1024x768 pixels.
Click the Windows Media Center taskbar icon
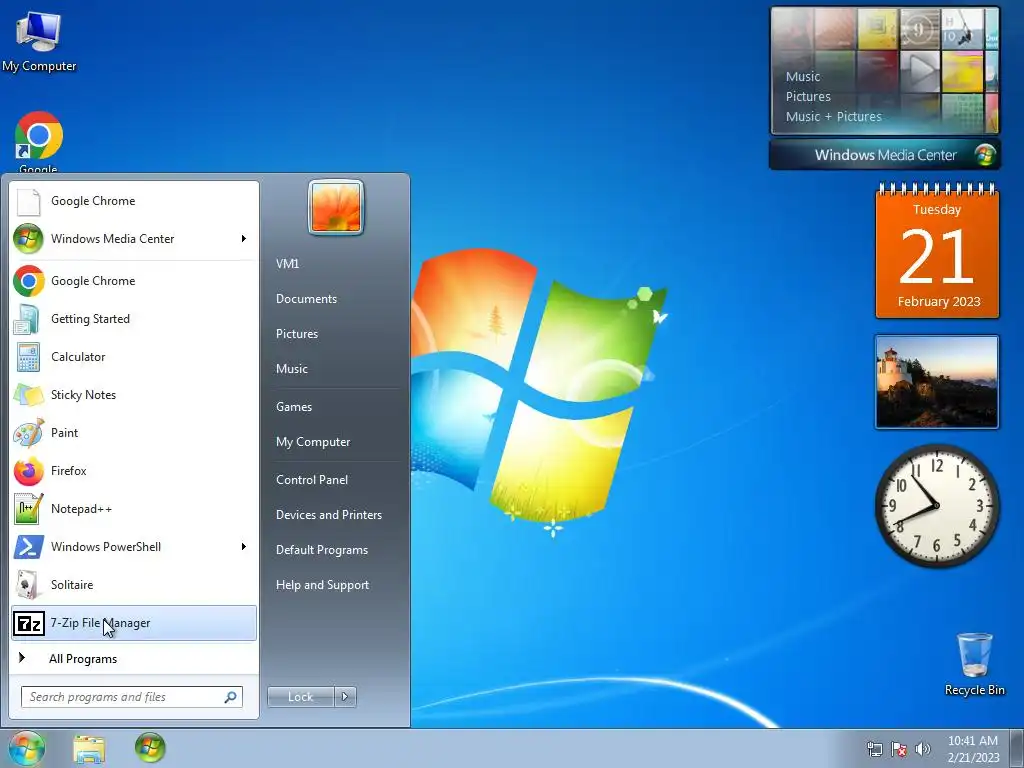click(150, 748)
